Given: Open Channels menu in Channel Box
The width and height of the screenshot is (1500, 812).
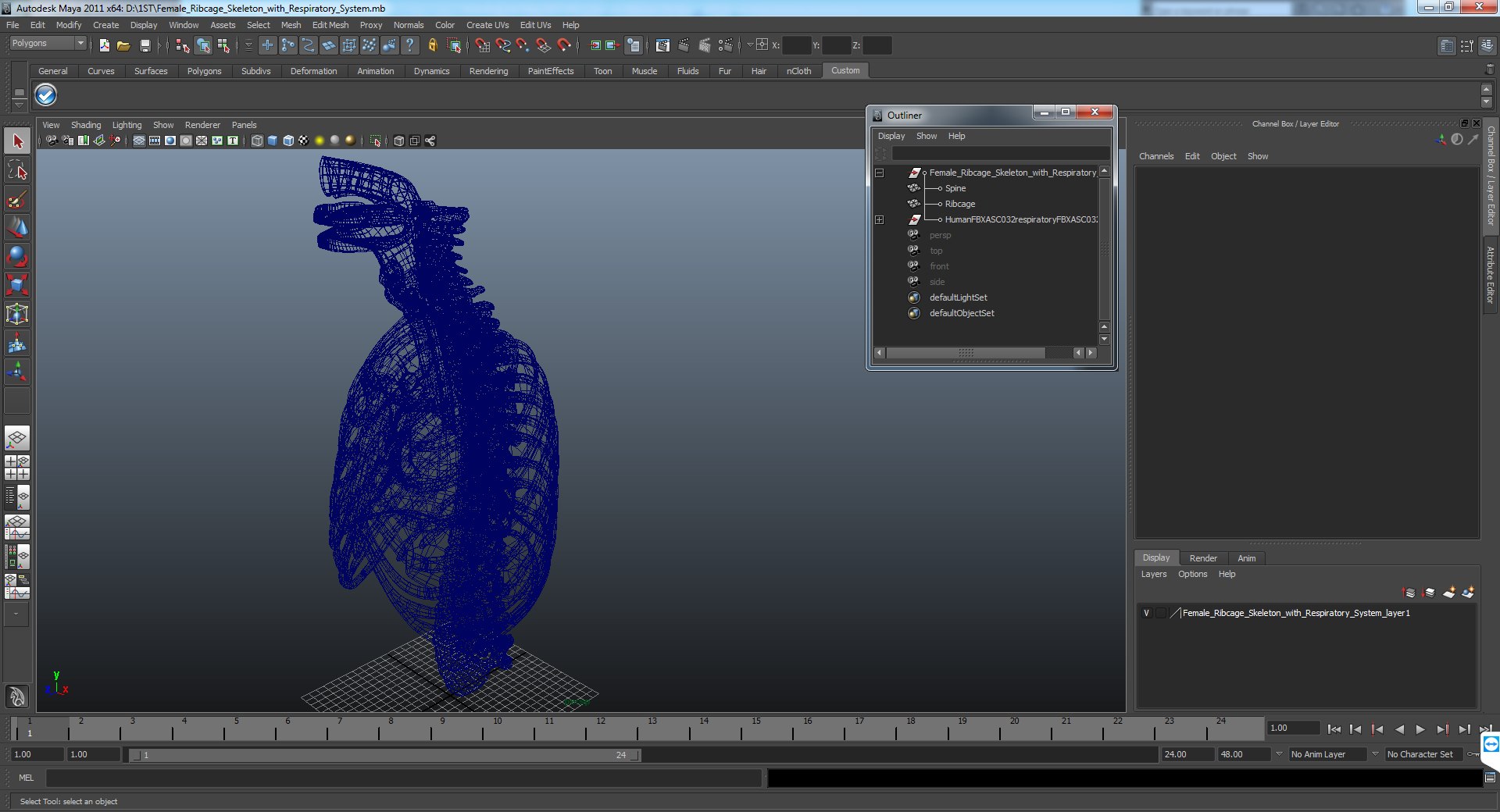Looking at the screenshot, I should pyautogui.click(x=1156, y=156).
